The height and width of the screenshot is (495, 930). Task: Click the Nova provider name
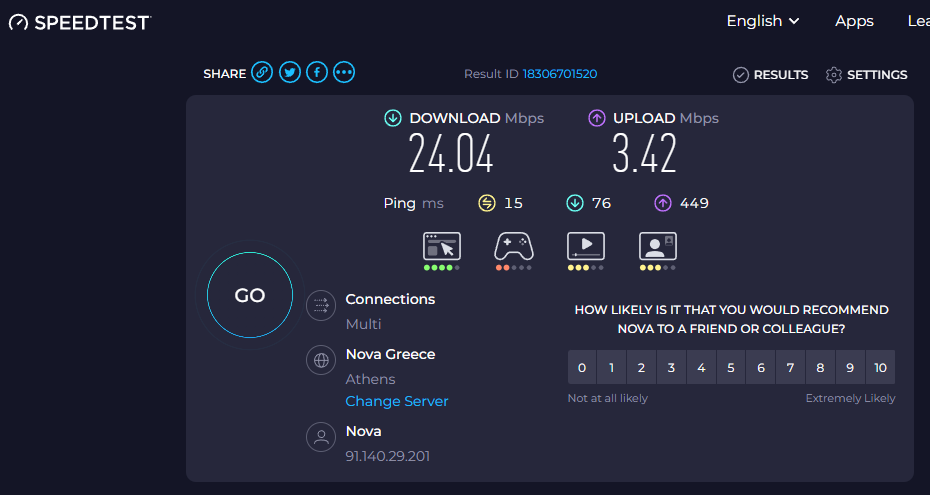tap(363, 432)
